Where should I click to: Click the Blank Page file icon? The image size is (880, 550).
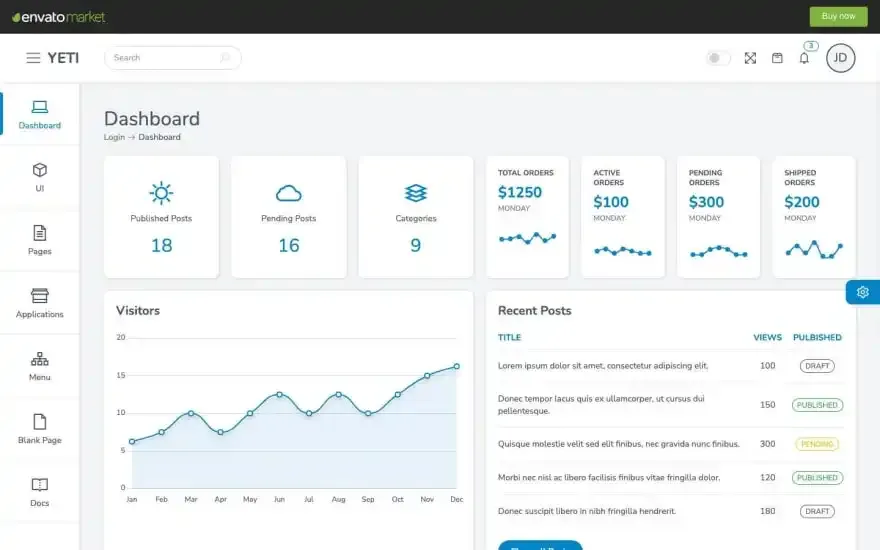point(40,421)
